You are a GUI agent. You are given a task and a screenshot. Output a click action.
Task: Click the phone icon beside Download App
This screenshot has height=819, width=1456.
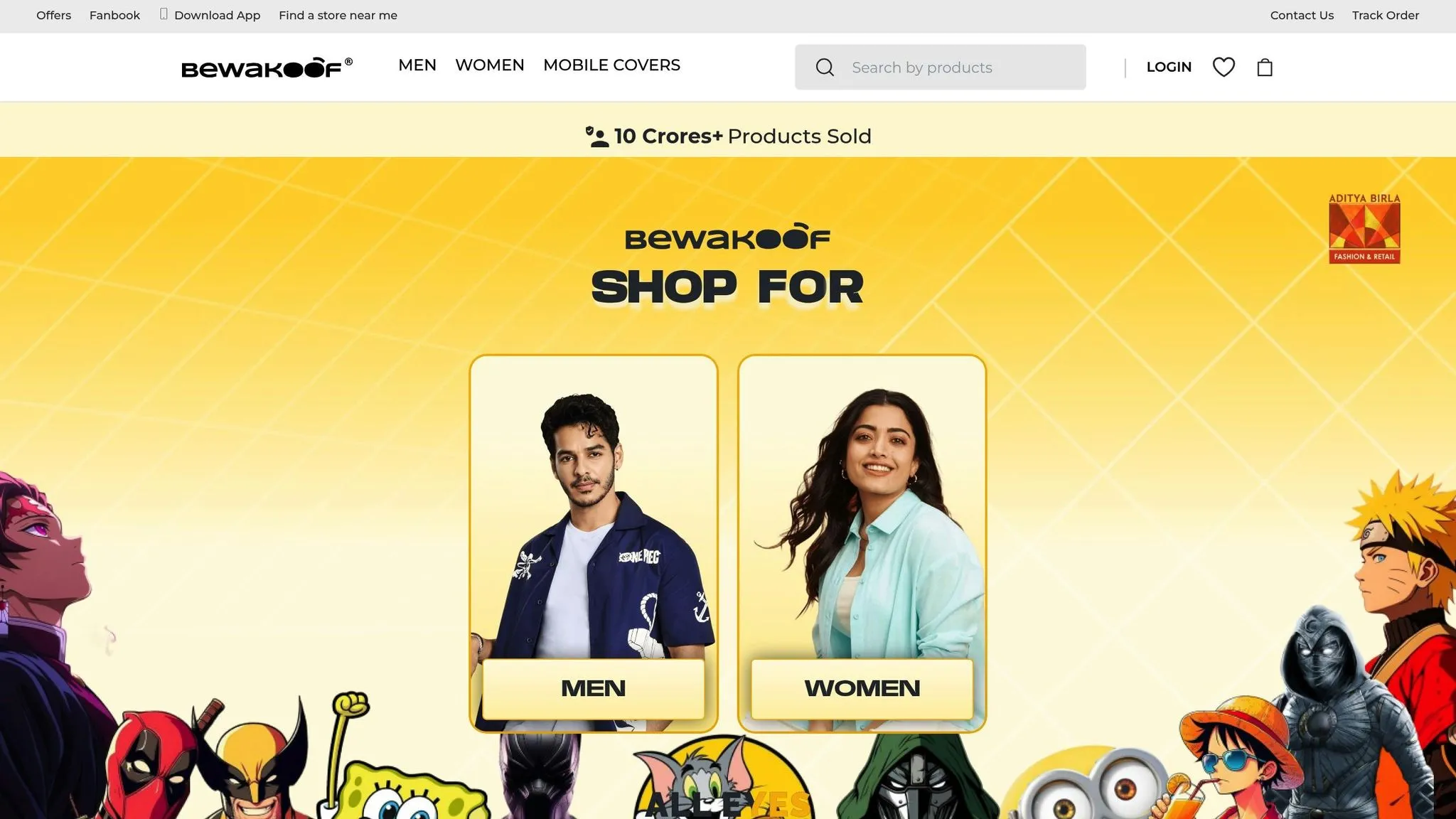[164, 14]
